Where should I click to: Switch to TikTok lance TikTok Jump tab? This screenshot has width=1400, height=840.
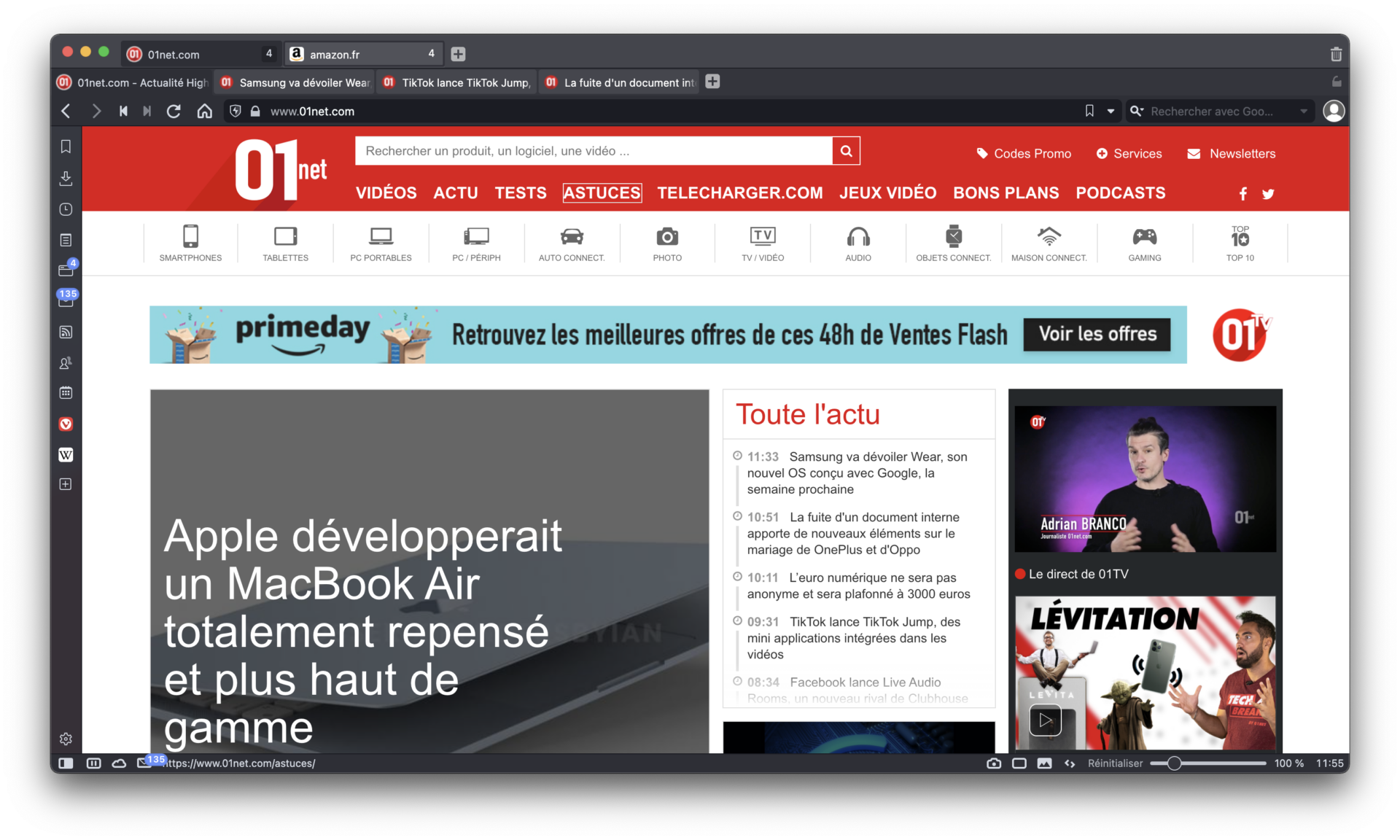(x=458, y=82)
